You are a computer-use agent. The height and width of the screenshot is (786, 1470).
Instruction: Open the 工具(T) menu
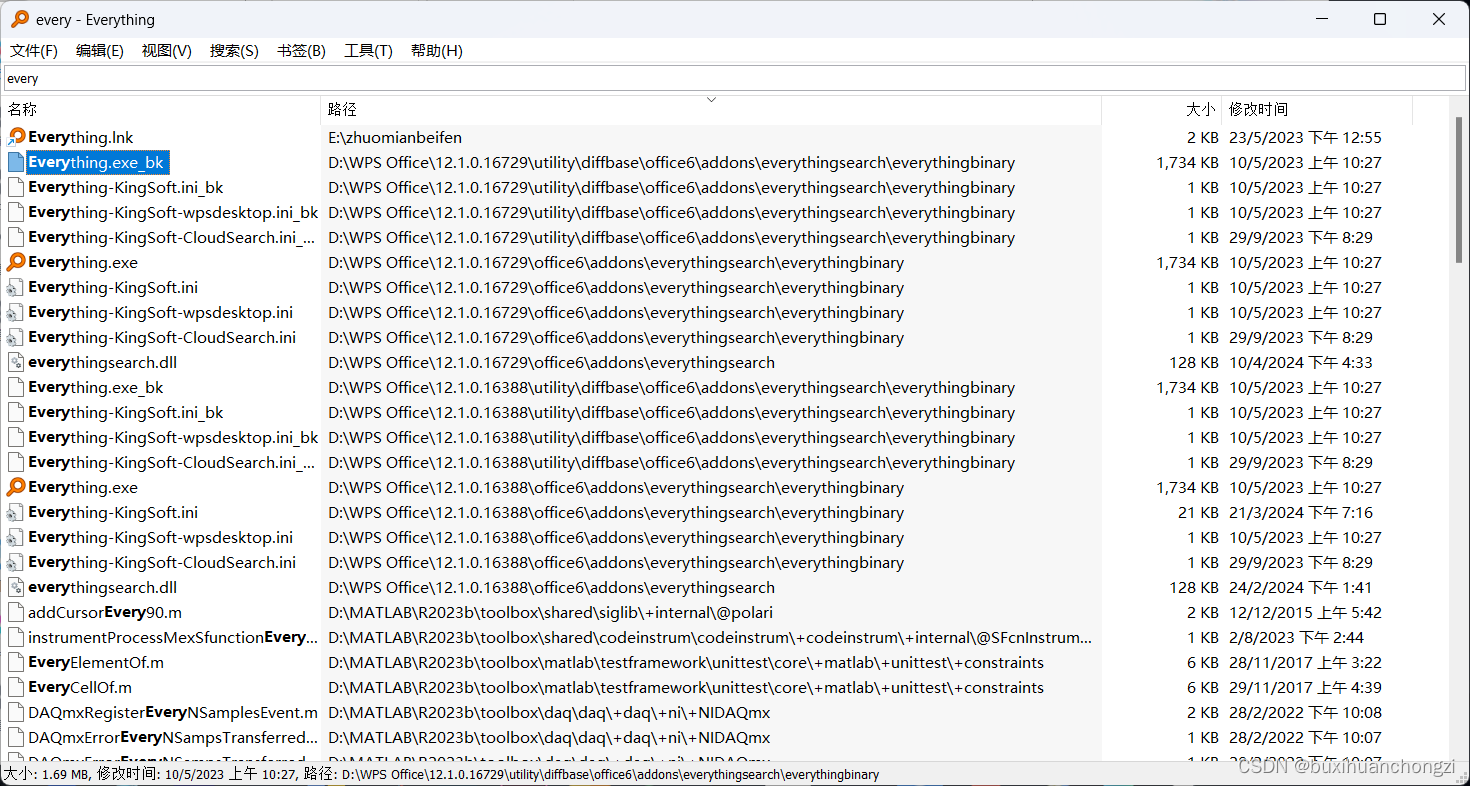tap(368, 51)
